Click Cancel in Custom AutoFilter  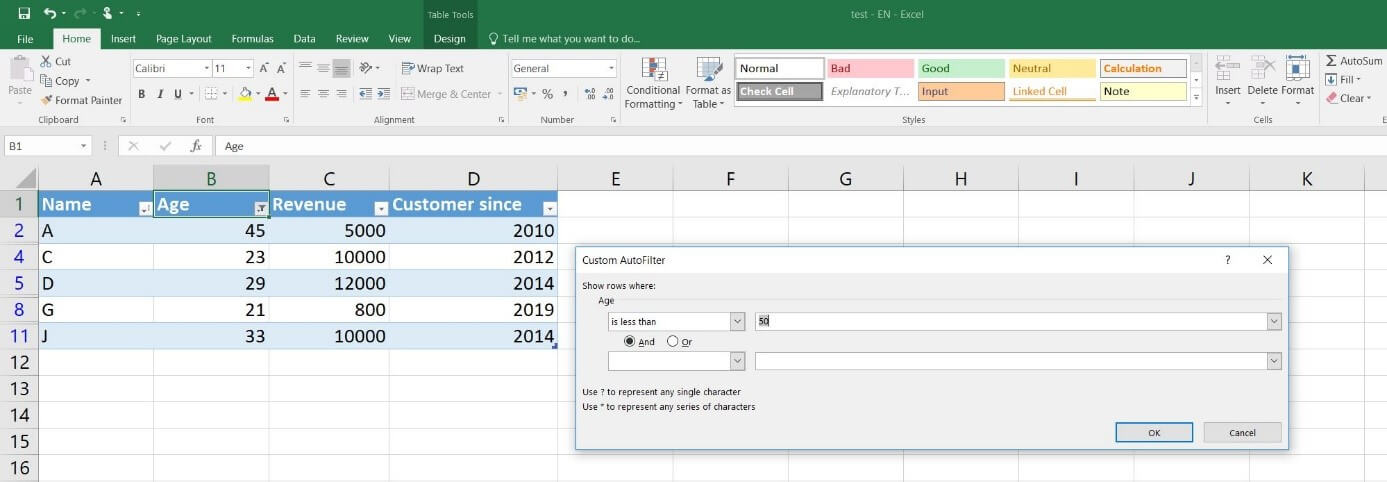point(1243,432)
